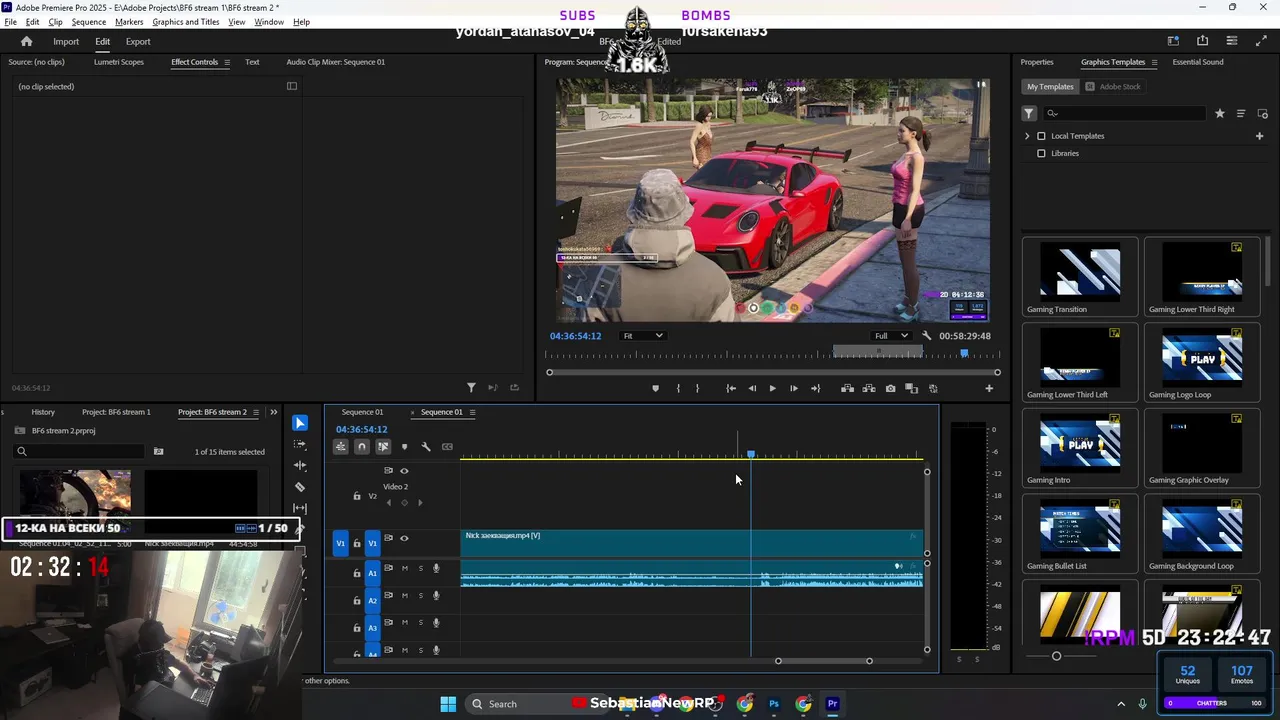Open the Import workspace

click(x=66, y=42)
